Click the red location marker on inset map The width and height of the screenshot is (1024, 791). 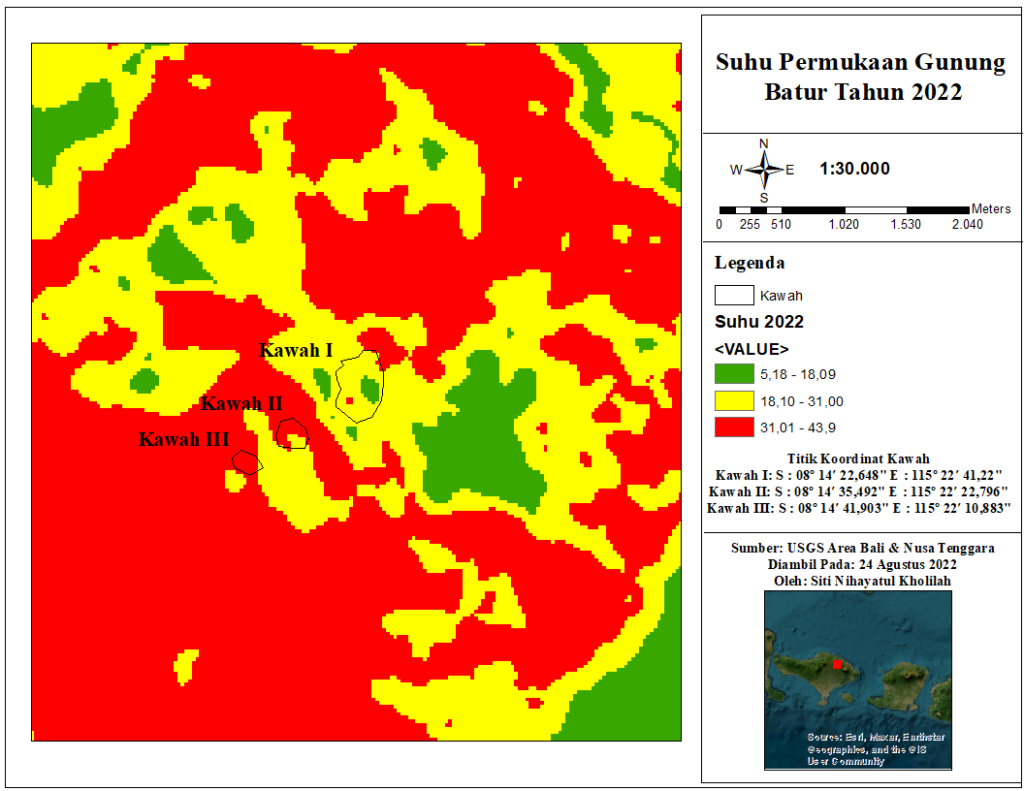click(x=837, y=663)
